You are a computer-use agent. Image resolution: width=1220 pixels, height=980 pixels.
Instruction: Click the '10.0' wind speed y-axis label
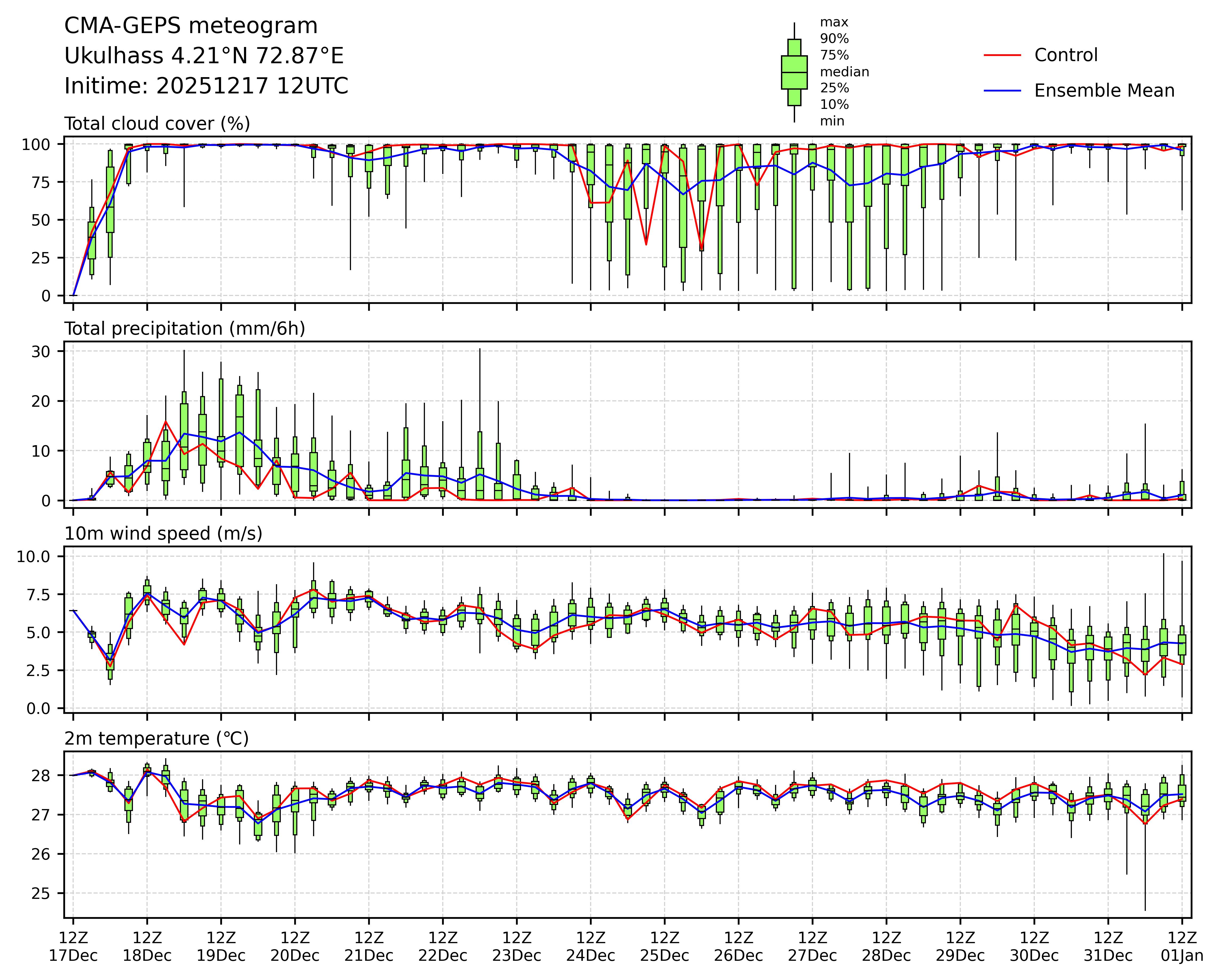pyautogui.click(x=33, y=557)
